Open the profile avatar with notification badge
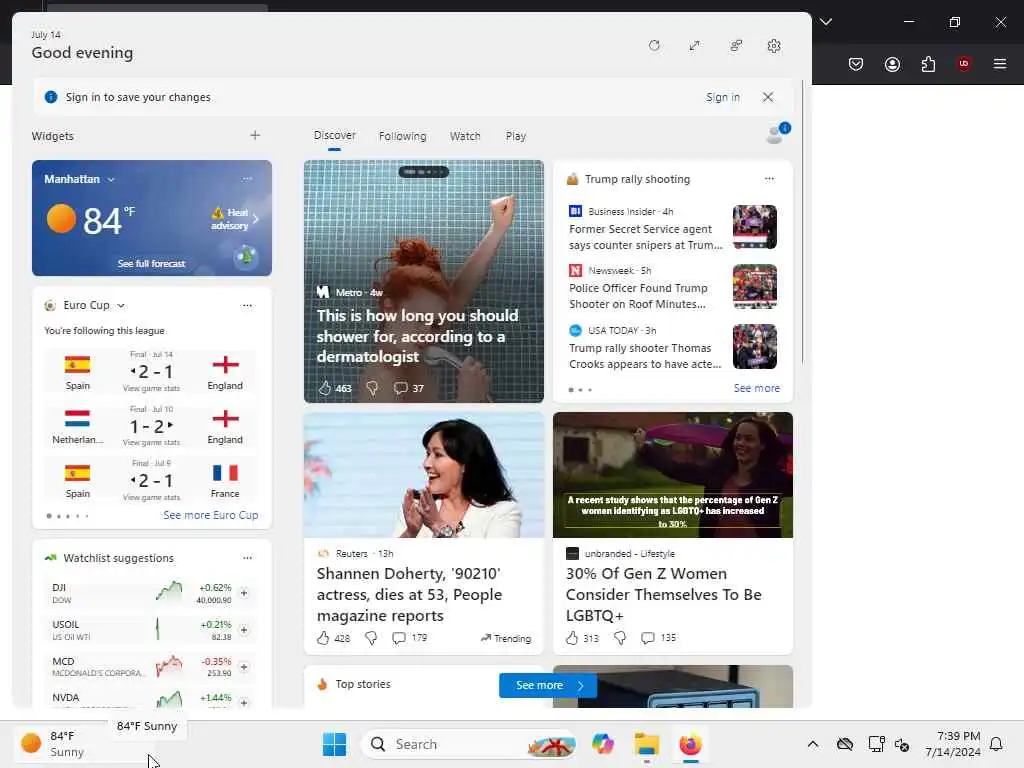The height and width of the screenshot is (768, 1024). point(777,133)
